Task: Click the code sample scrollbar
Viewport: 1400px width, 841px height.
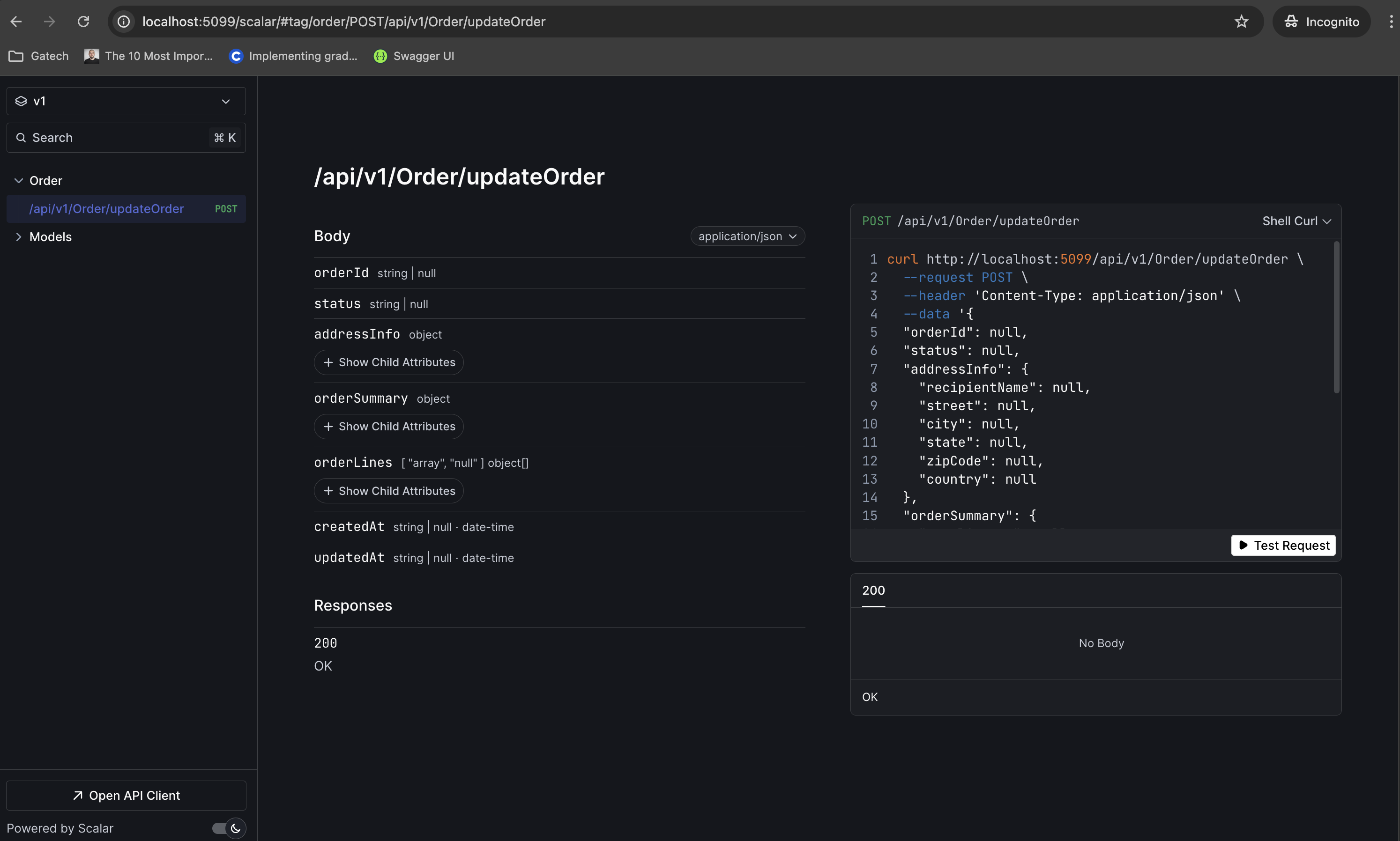Action: [x=1336, y=317]
